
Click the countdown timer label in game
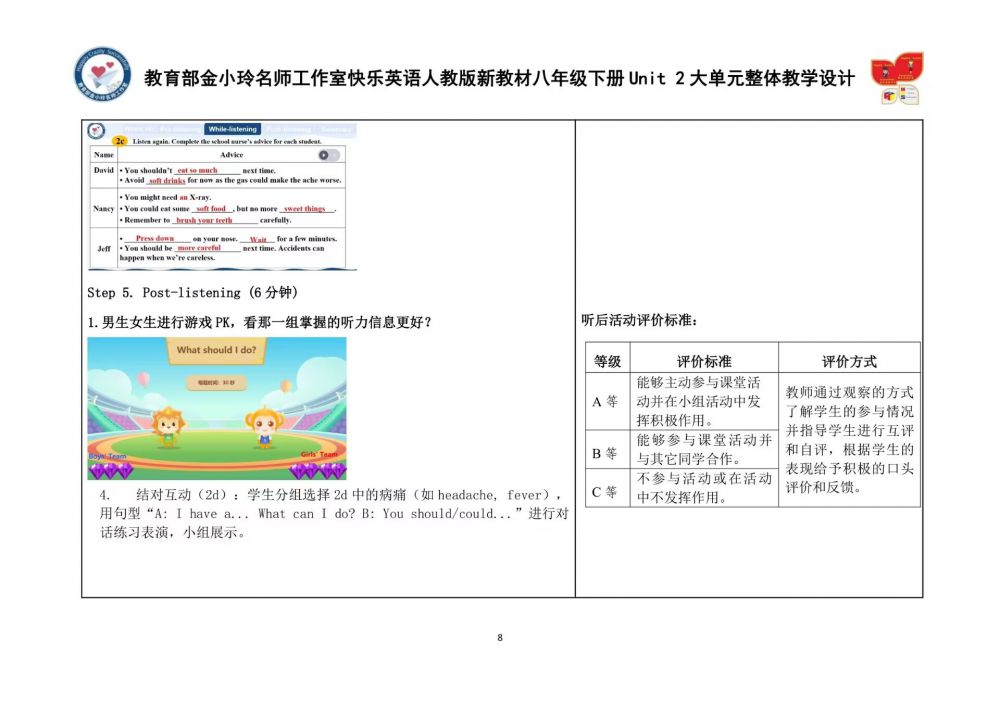(x=216, y=382)
